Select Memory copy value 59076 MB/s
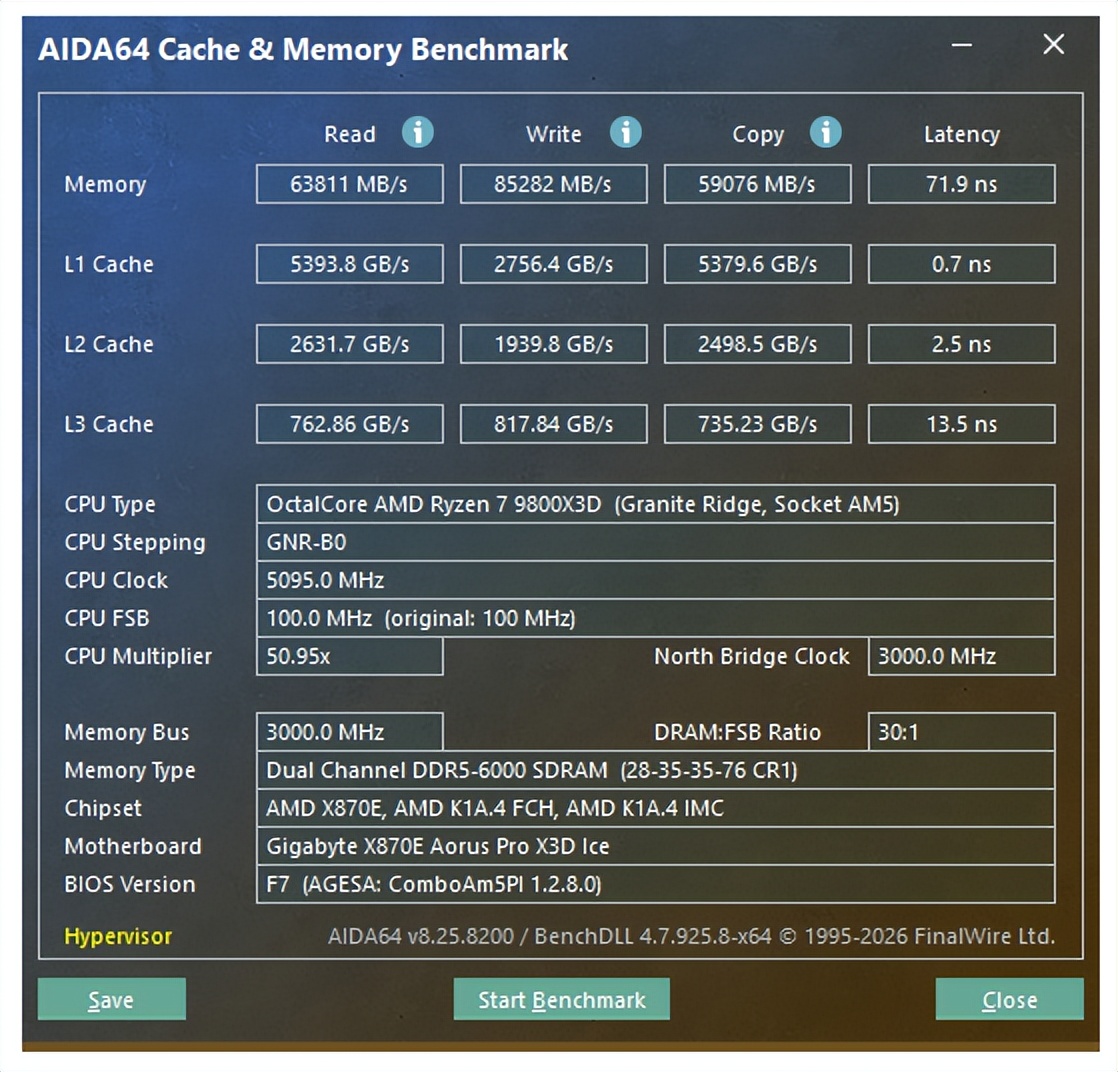 [x=757, y=184]
